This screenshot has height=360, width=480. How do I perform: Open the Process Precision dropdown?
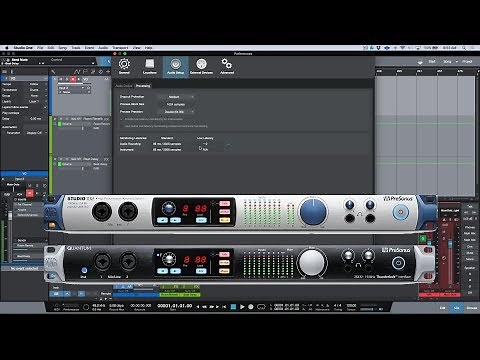click(176, 112)
